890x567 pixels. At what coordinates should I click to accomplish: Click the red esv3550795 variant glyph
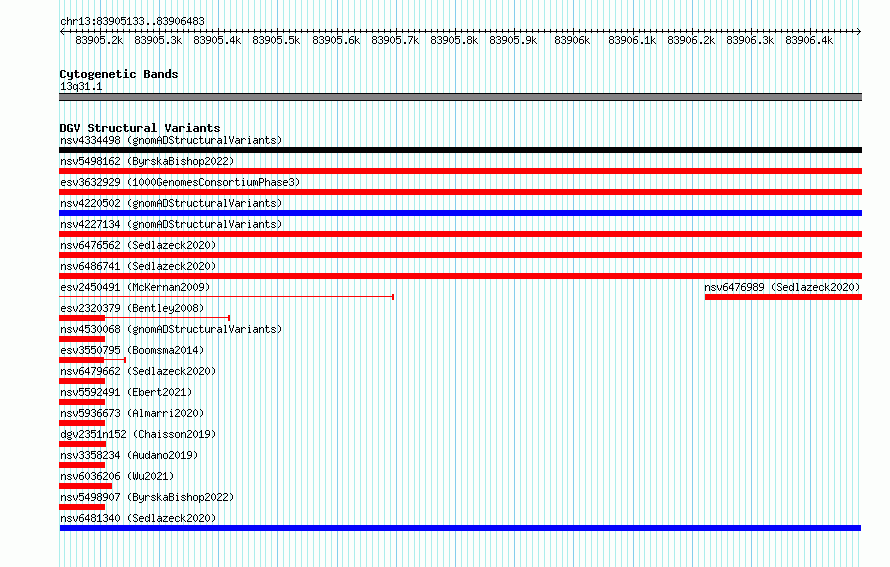(92, 360)
